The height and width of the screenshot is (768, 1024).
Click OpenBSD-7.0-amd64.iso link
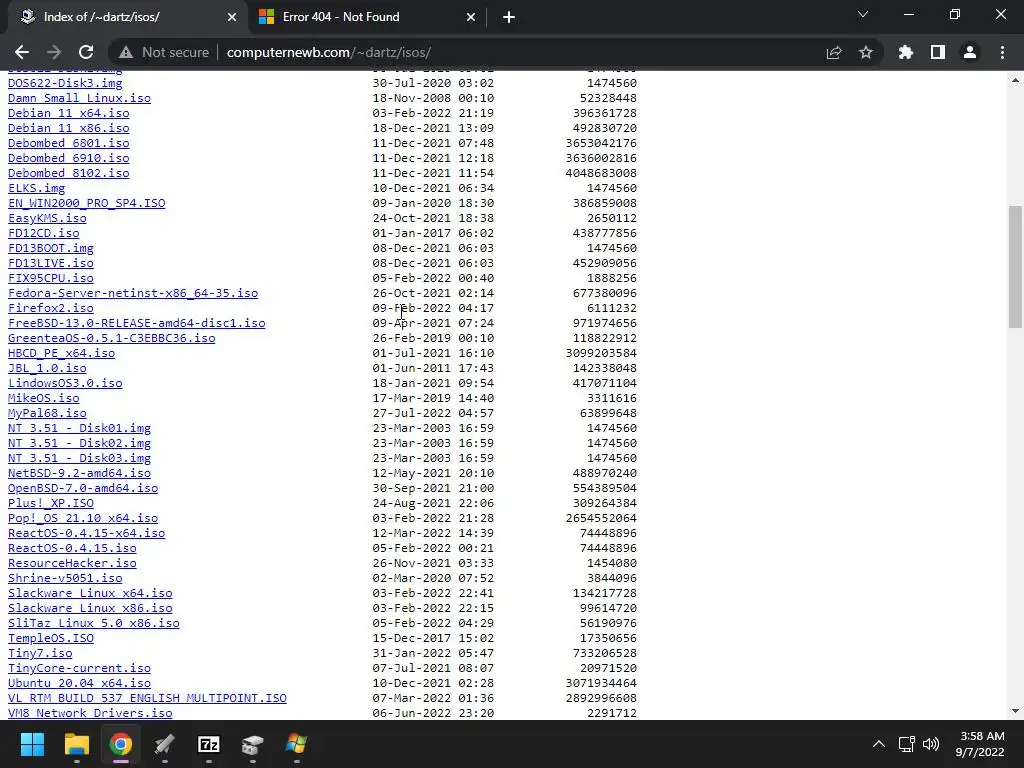[83, 488]
